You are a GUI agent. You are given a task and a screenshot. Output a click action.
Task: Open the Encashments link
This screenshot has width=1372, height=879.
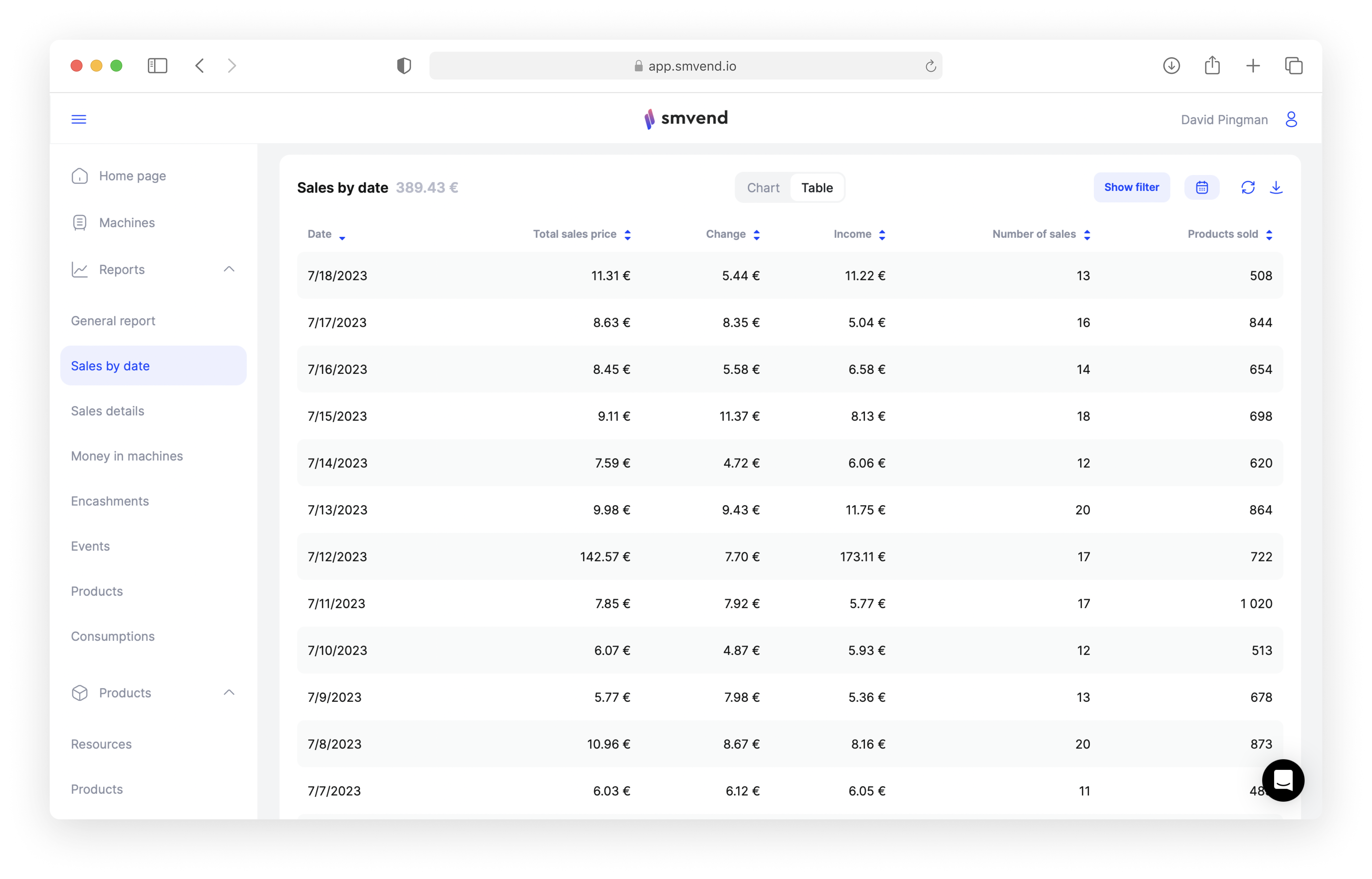(110, 501)
